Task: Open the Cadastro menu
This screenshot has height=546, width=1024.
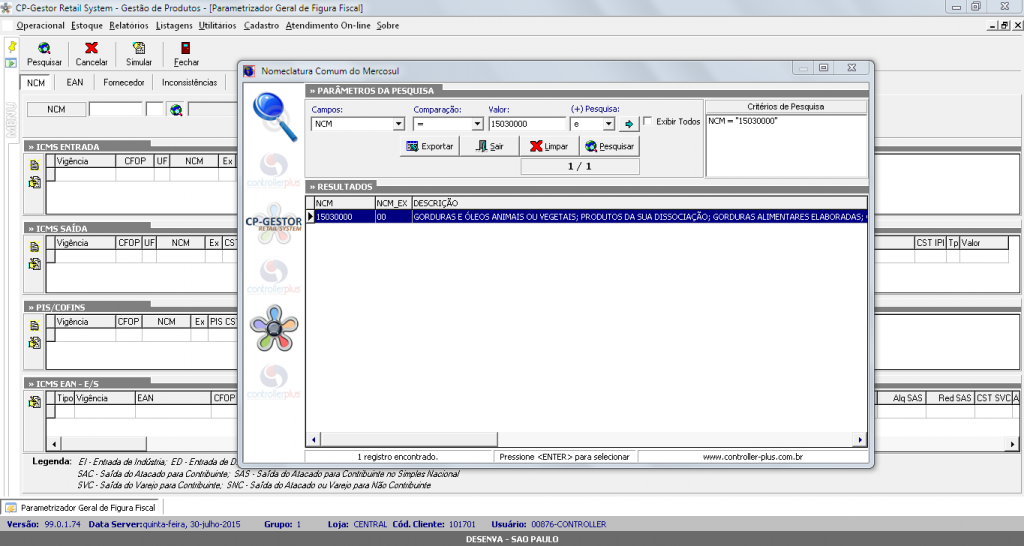Action: click(261, 25)
